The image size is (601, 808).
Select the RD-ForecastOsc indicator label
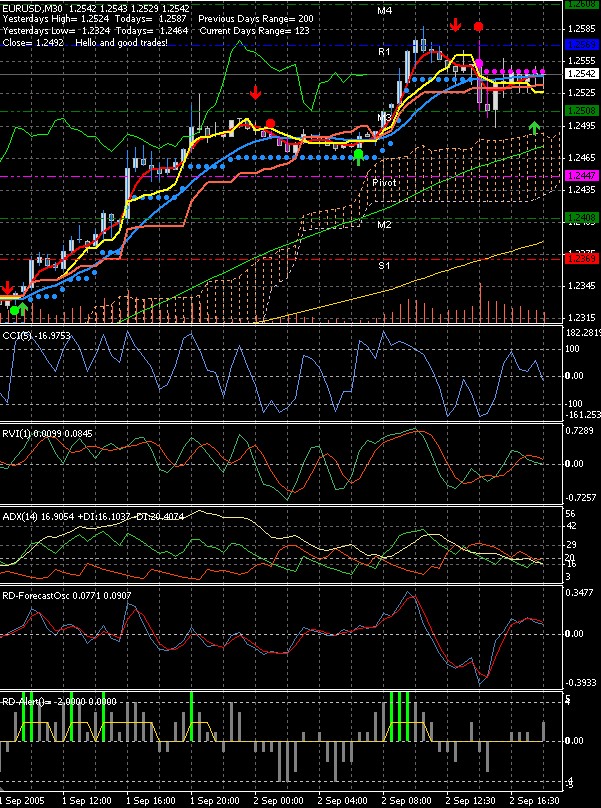click(x=66, y=596)
